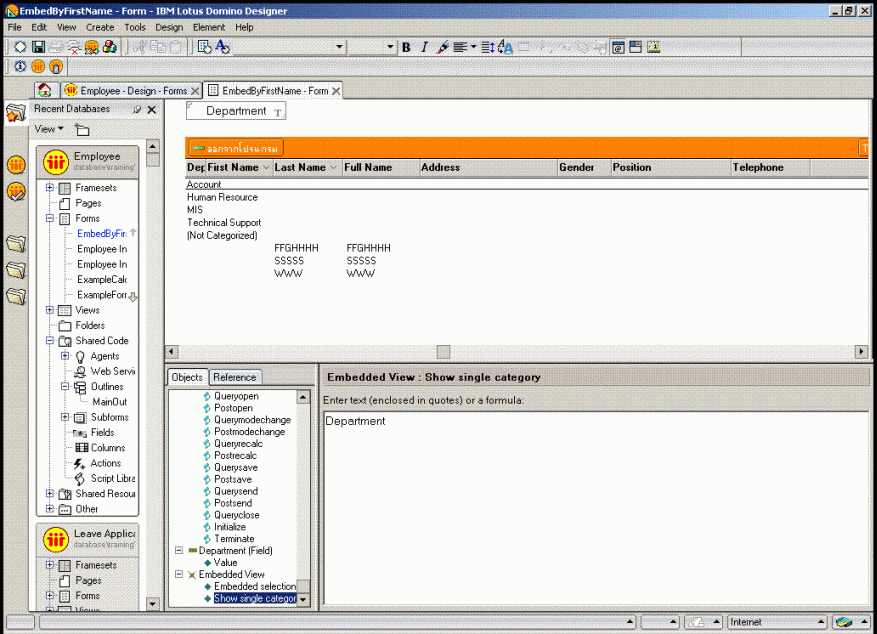Image resolution: width=877 pixels, height=634 pixels.
Task: Click the starred bookmark folder icon in sidebar
Action: [16, 113]
